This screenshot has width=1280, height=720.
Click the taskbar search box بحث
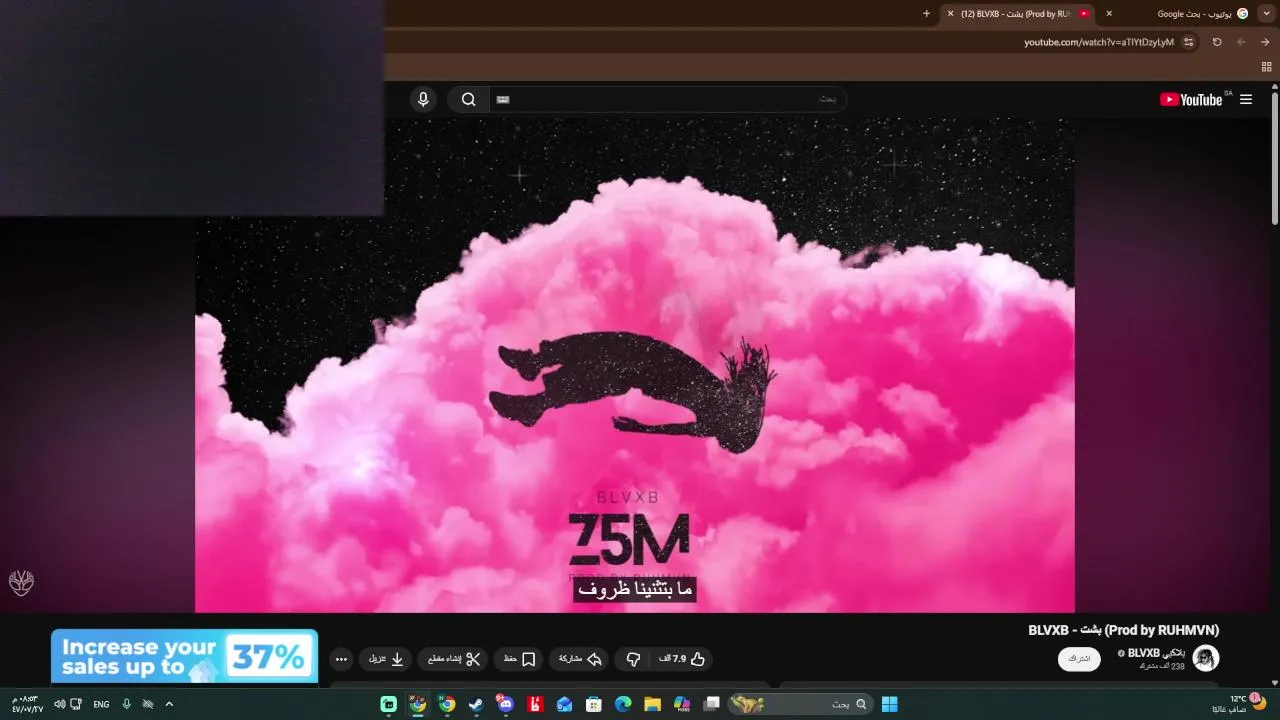pos(800,704)
